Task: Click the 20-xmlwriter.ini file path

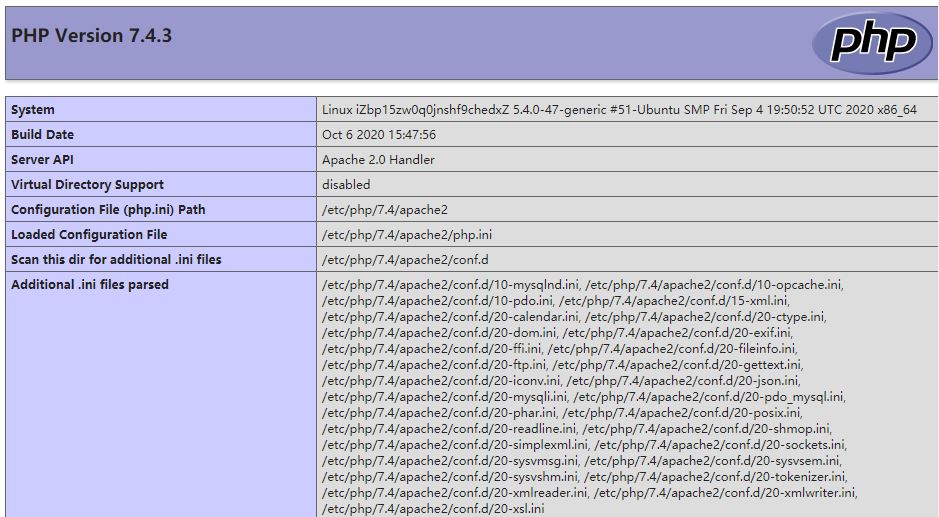Action: pyautogui.click(x=725, y=493)
